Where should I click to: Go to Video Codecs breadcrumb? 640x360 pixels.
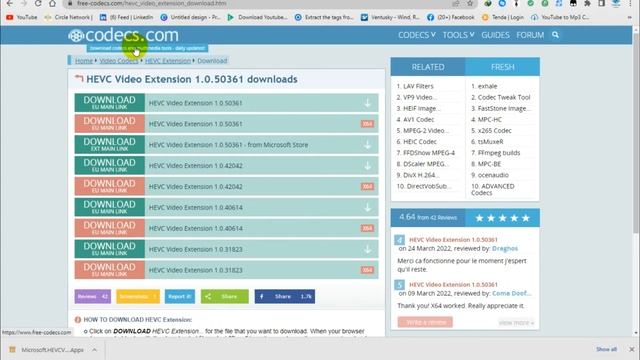118,61
